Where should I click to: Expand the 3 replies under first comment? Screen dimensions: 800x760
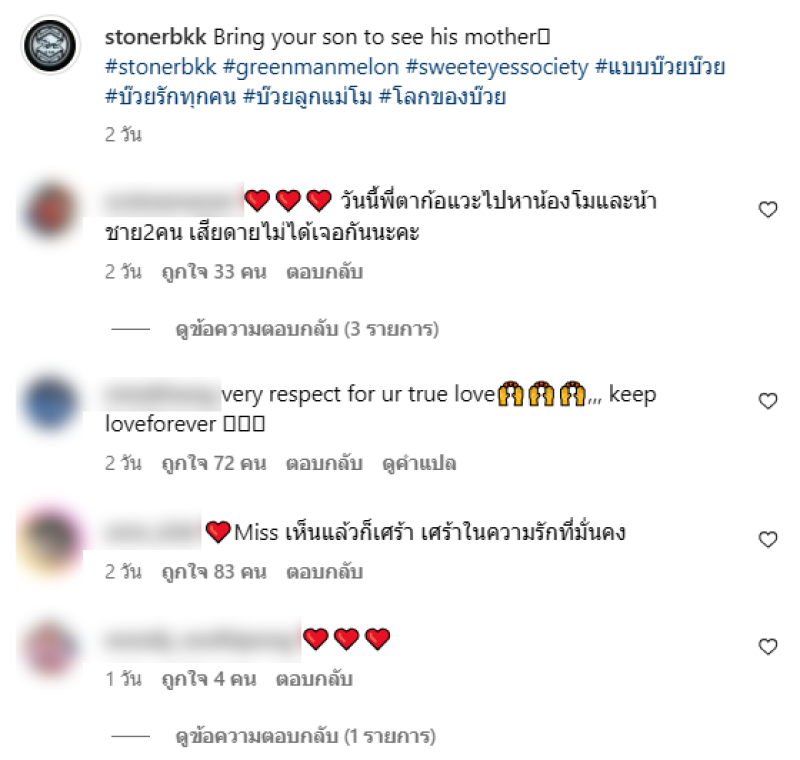(x=307, y=329)
